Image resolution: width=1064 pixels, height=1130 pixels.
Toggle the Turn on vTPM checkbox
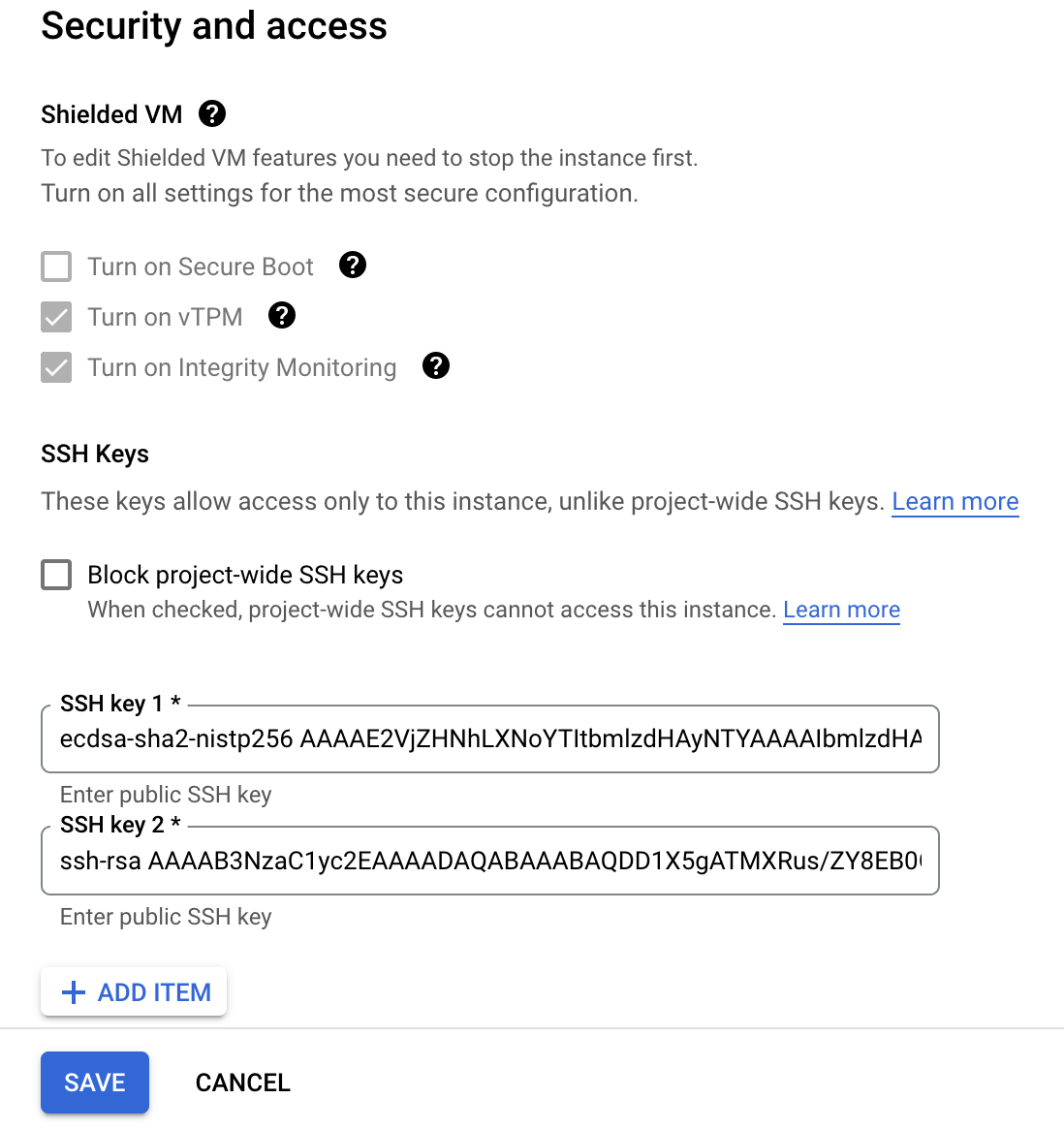[56, 317]
